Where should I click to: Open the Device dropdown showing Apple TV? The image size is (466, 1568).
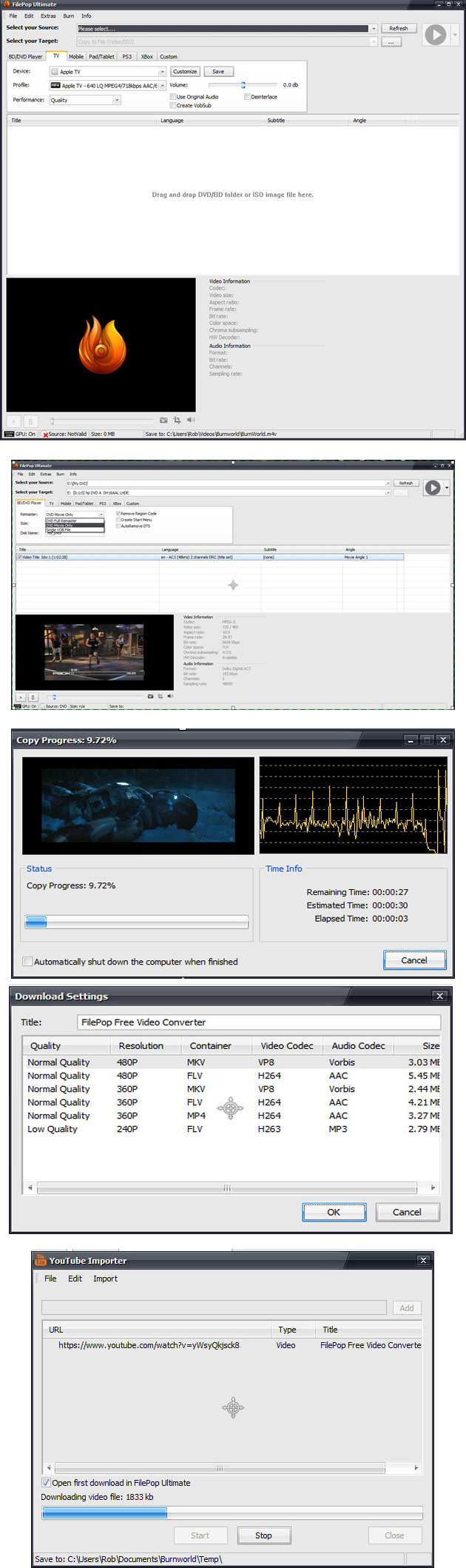[162, 72]
